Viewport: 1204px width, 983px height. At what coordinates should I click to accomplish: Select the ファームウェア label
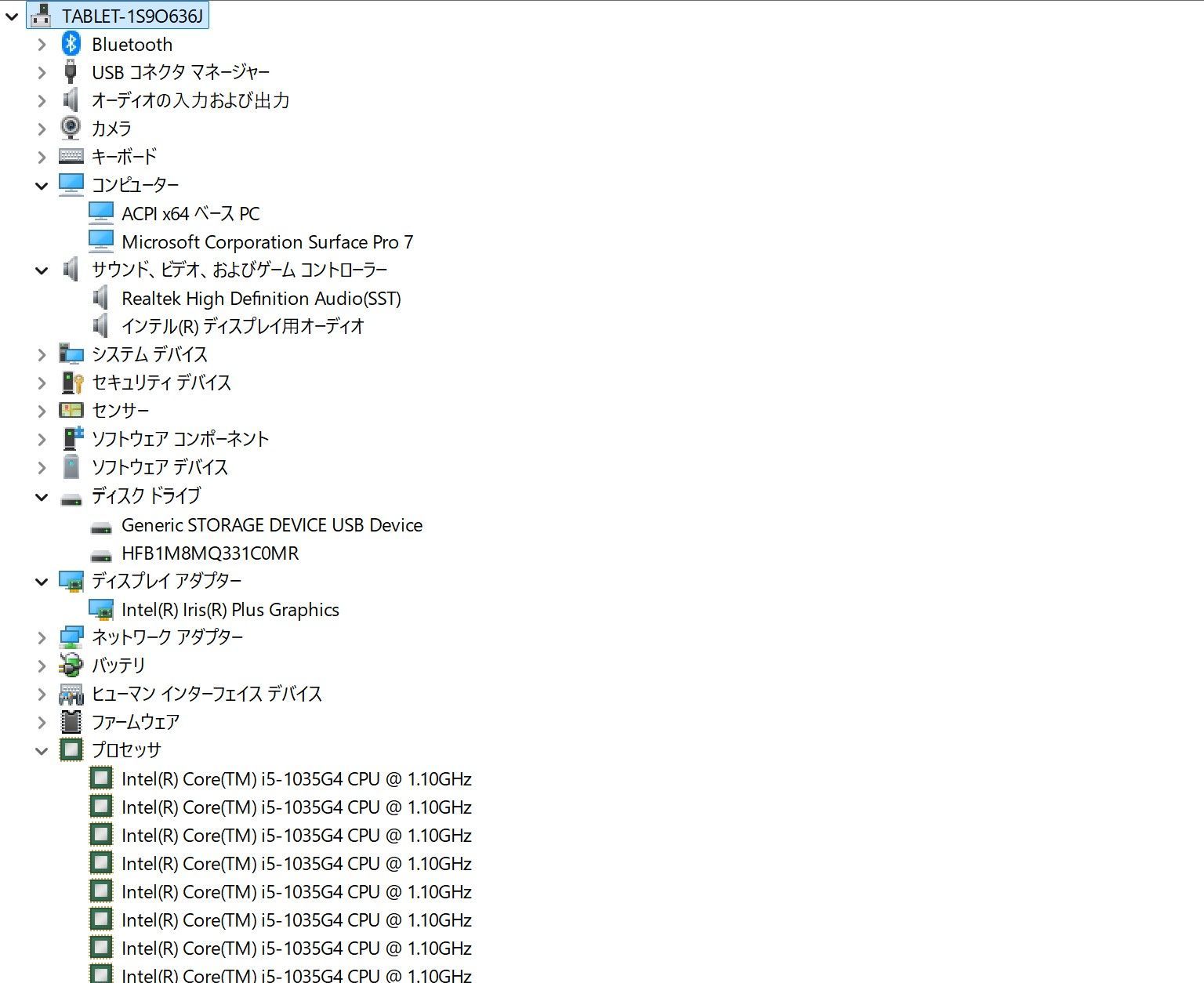[x=136, y=721]
